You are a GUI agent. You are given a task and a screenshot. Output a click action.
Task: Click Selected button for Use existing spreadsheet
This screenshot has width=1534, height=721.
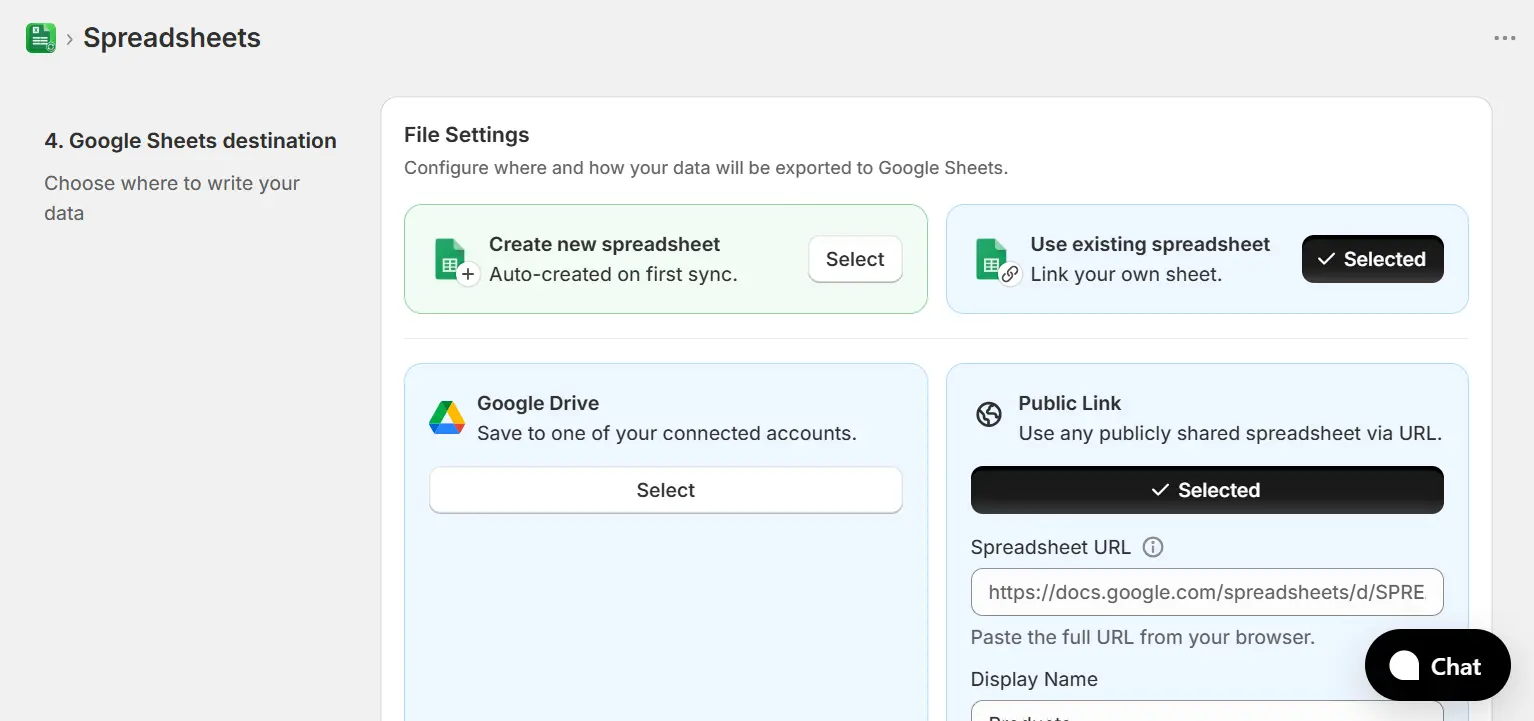[1372, 259]
